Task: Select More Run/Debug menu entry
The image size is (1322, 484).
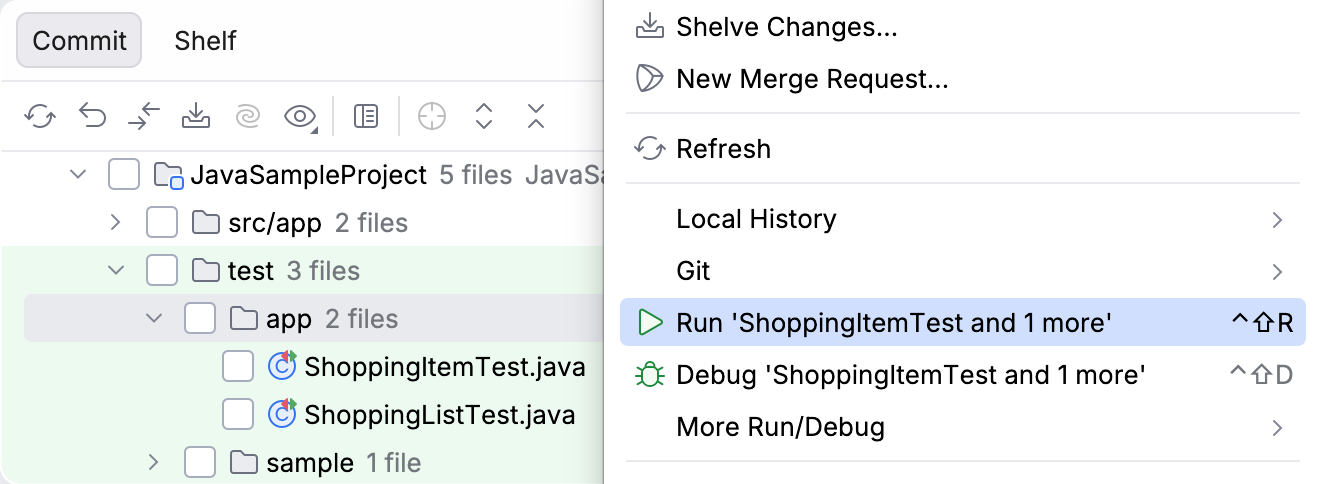Action: (963, 428)
